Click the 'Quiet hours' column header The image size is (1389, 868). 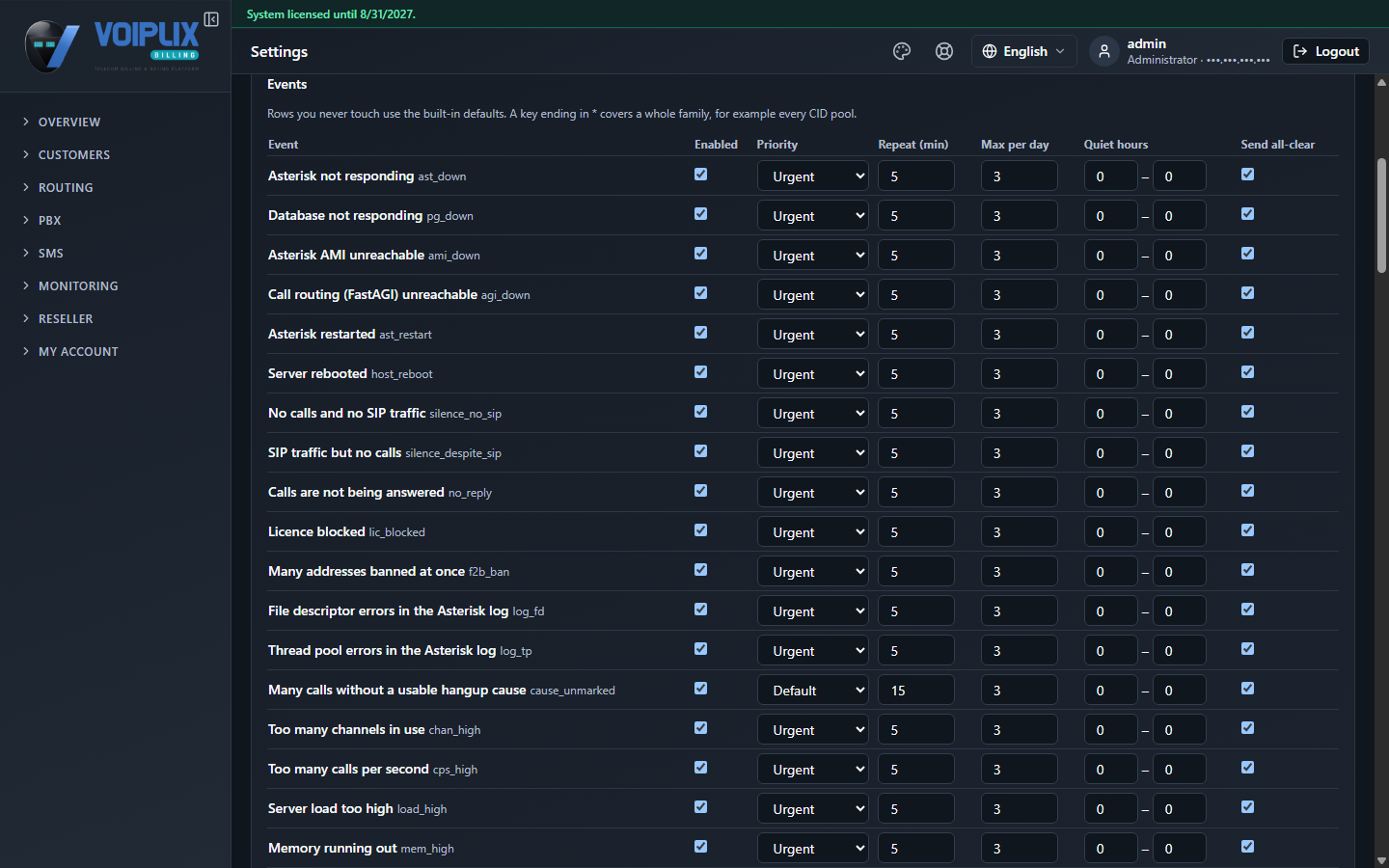pyautogui.click(x=1116, y=145)
